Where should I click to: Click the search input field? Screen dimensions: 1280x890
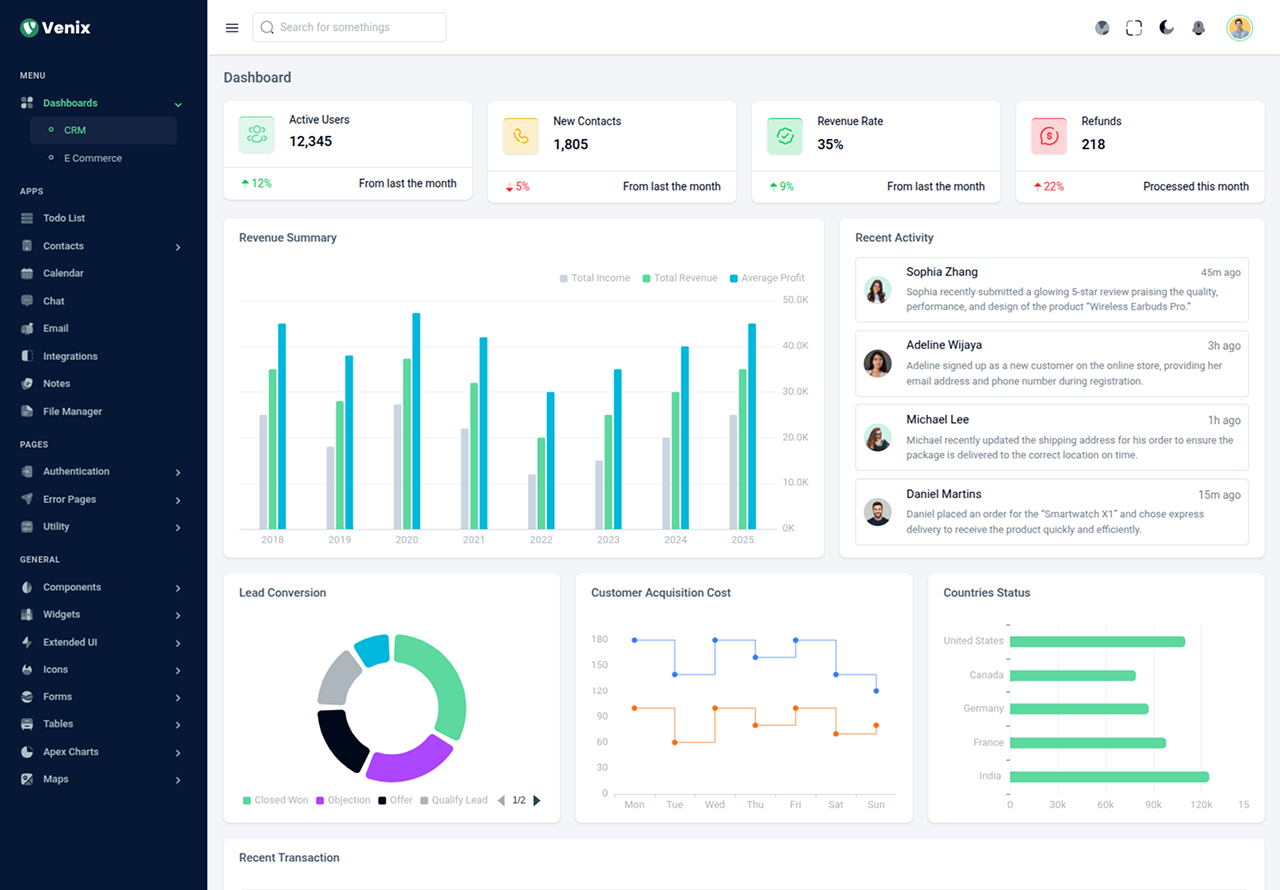[x=348, y=27]
